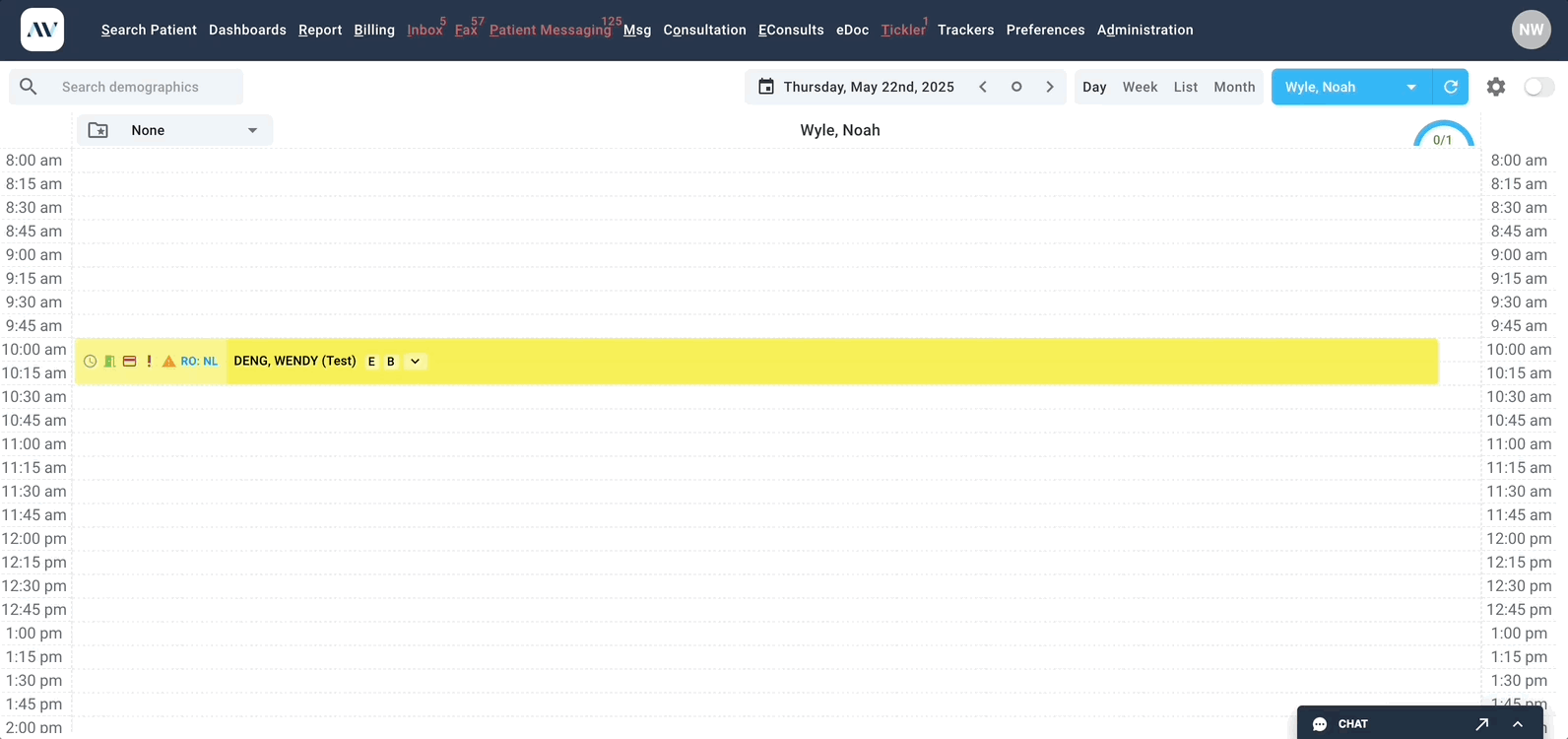
Task: Click the left 12:00 pm time slot label
Action: [x=33, y=538]
